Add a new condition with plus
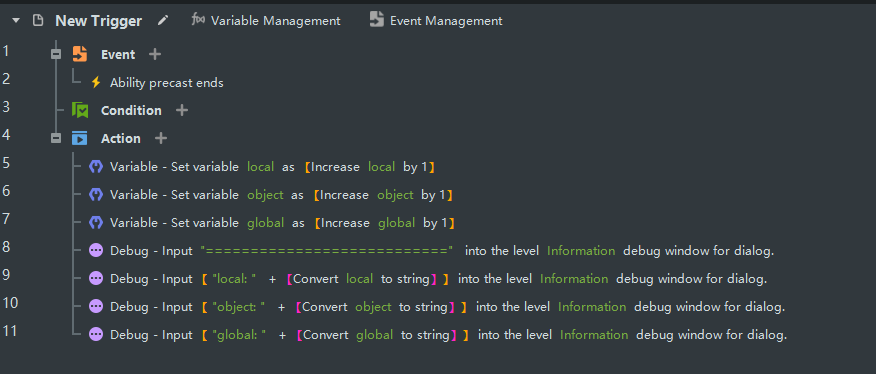Viewport: 876px width, 374px height. click(x=182, y=110)
